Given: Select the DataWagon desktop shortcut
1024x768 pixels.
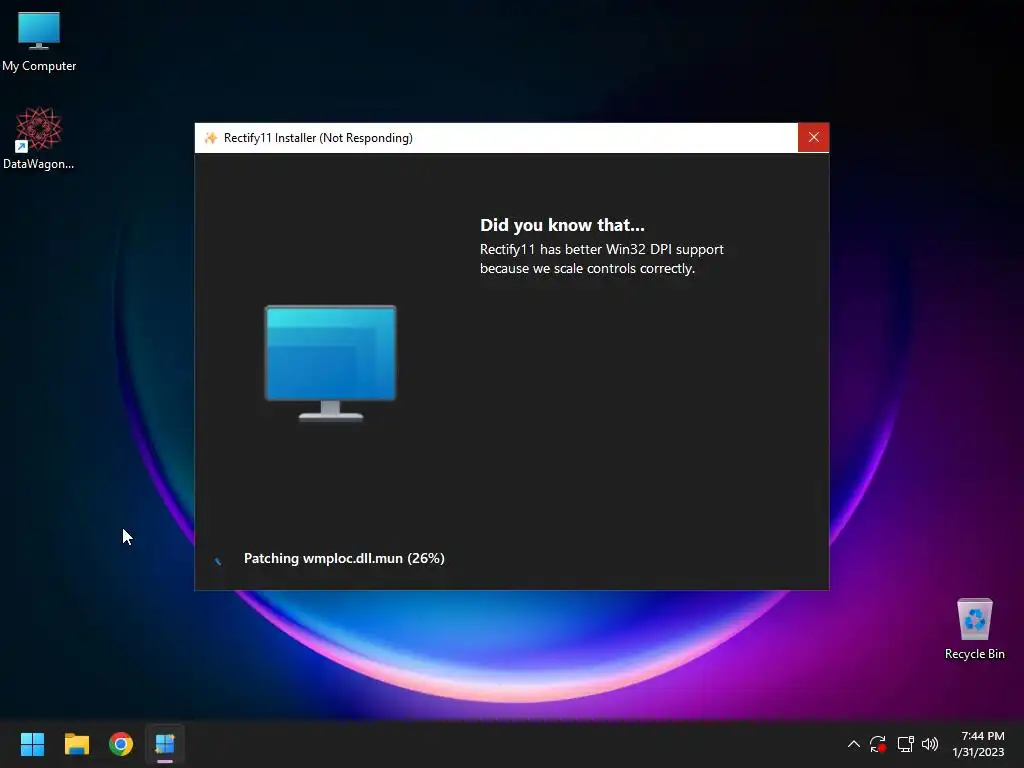Looking at the screenshot, I should 39,138.
